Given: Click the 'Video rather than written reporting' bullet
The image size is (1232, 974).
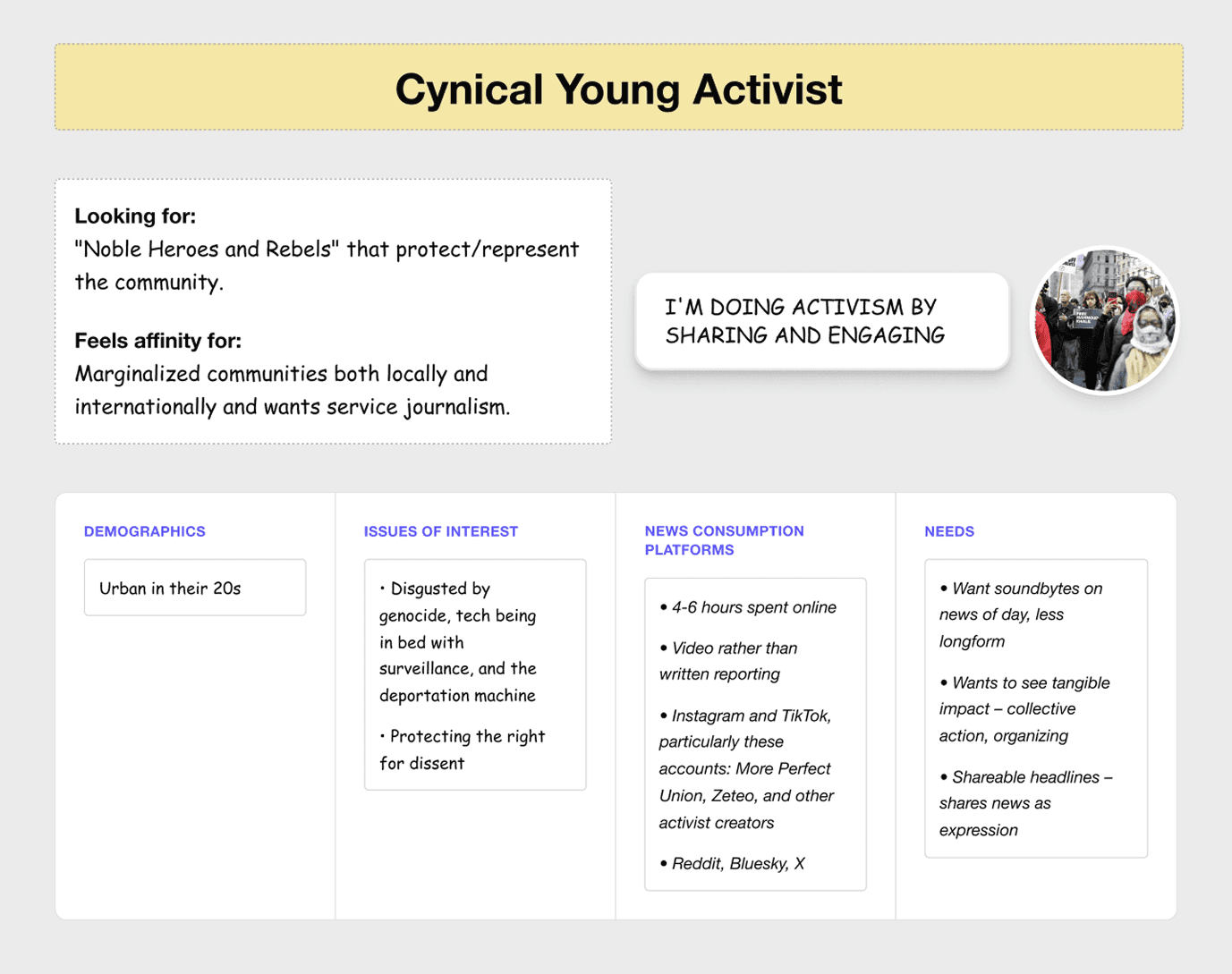Looking at the screenshot, I should 728,661.
